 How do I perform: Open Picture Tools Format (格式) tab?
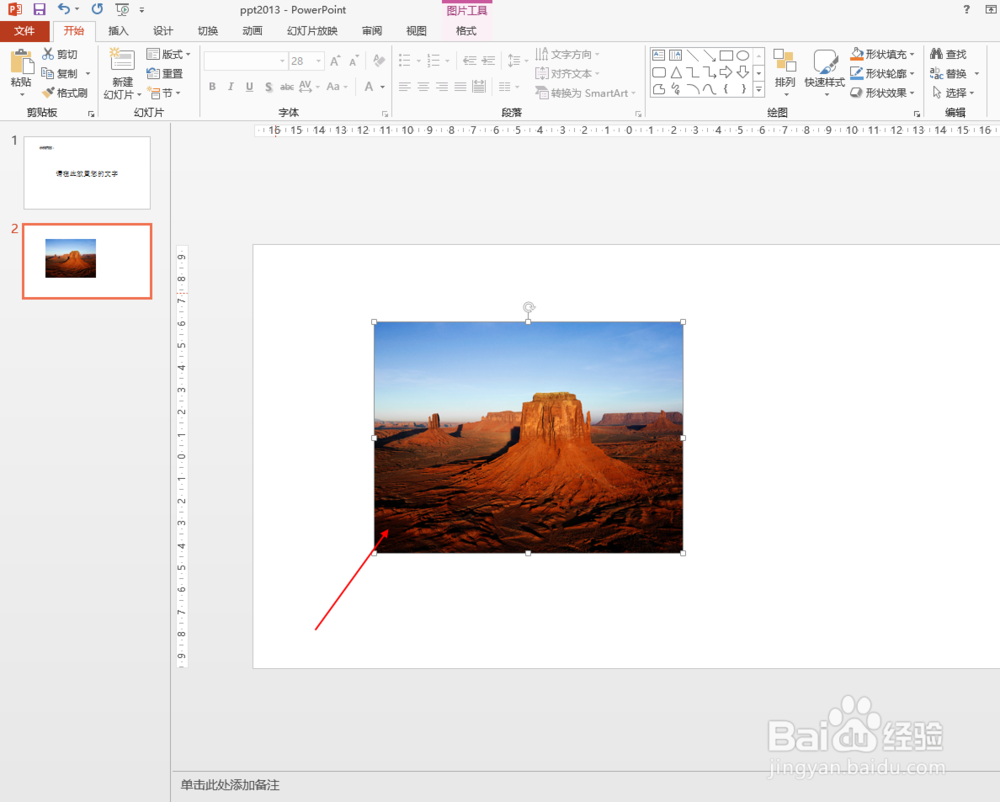[x=466, y=31]
